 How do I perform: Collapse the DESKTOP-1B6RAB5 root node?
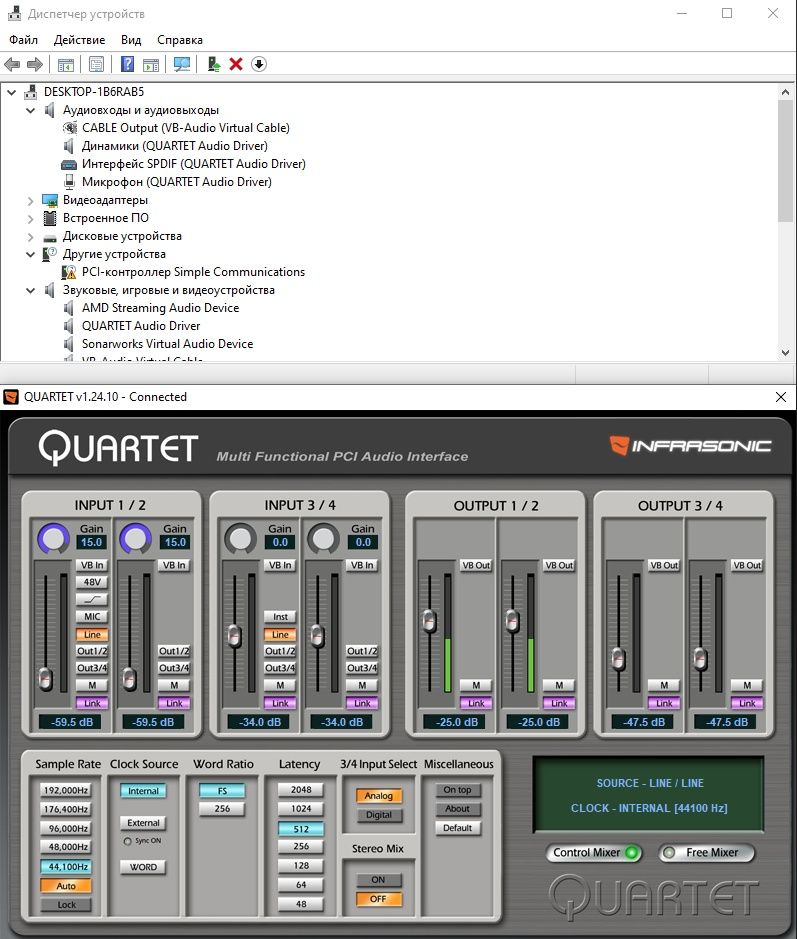(11, 92)
